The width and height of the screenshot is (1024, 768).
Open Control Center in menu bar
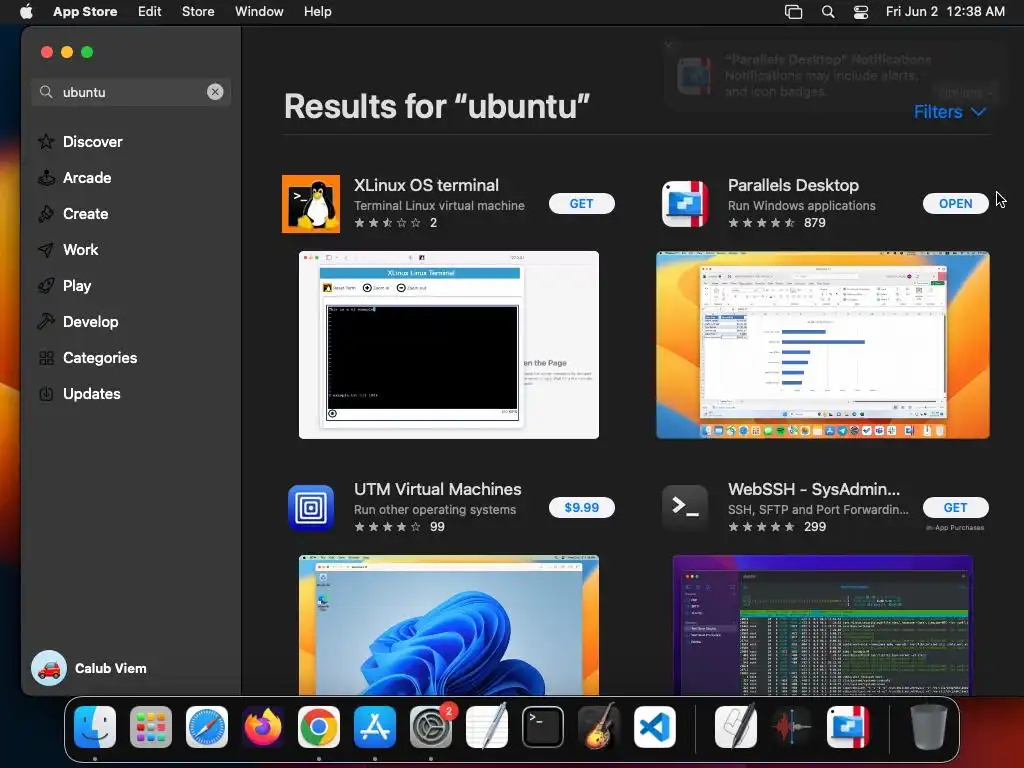pos(861,12)
